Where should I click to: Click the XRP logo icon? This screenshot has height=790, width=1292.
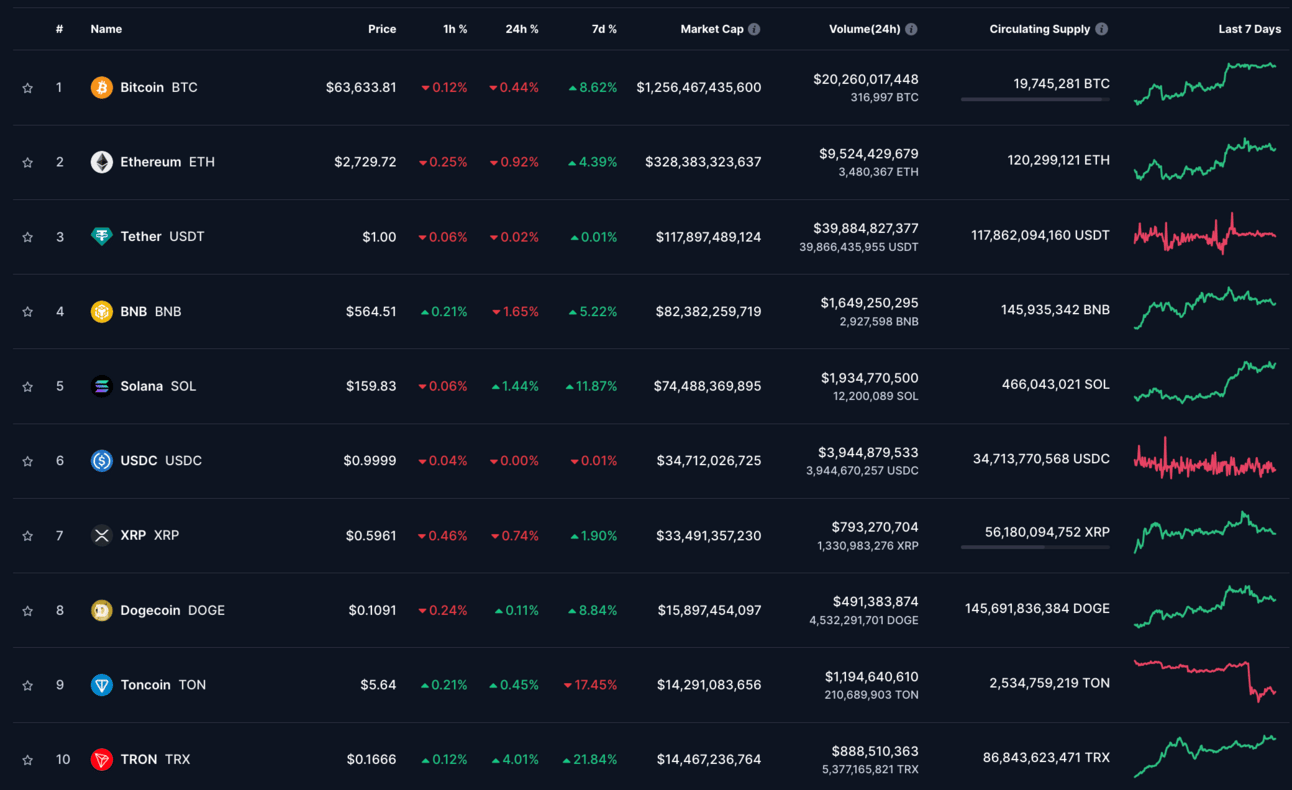tap(102, 536)
